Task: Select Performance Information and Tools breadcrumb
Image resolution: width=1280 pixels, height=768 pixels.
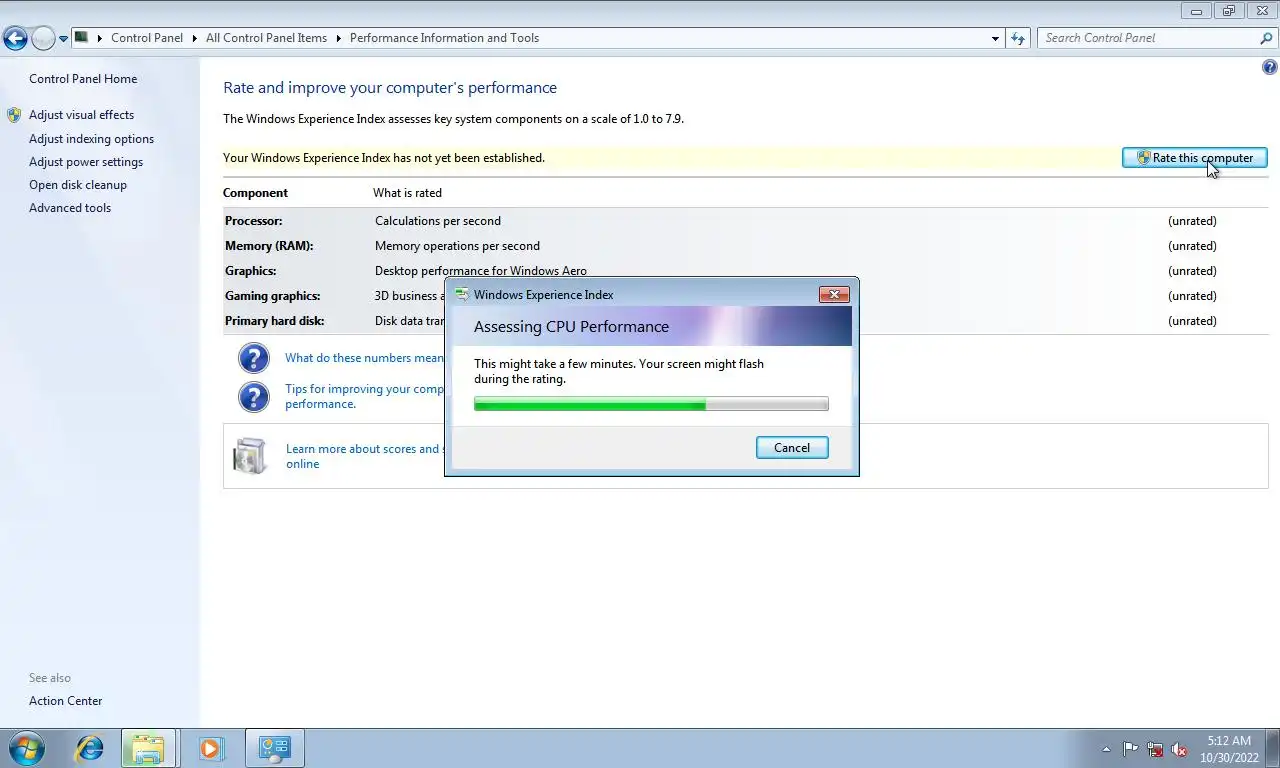Action: 444,38
